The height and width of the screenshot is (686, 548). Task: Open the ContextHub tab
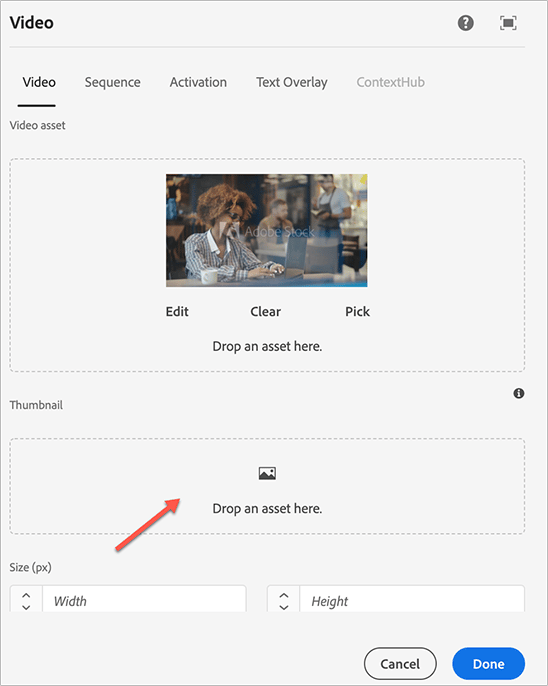(x=391, y=82)
